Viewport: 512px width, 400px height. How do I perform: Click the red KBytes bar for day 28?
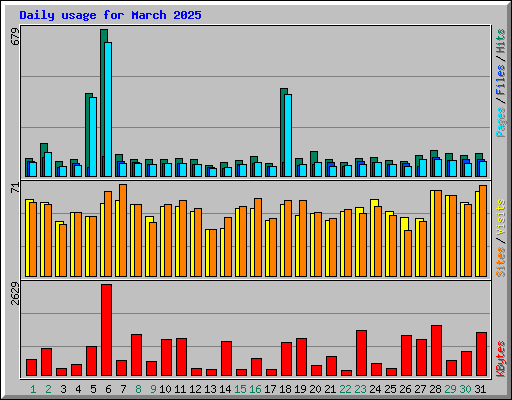pos(437,351)
